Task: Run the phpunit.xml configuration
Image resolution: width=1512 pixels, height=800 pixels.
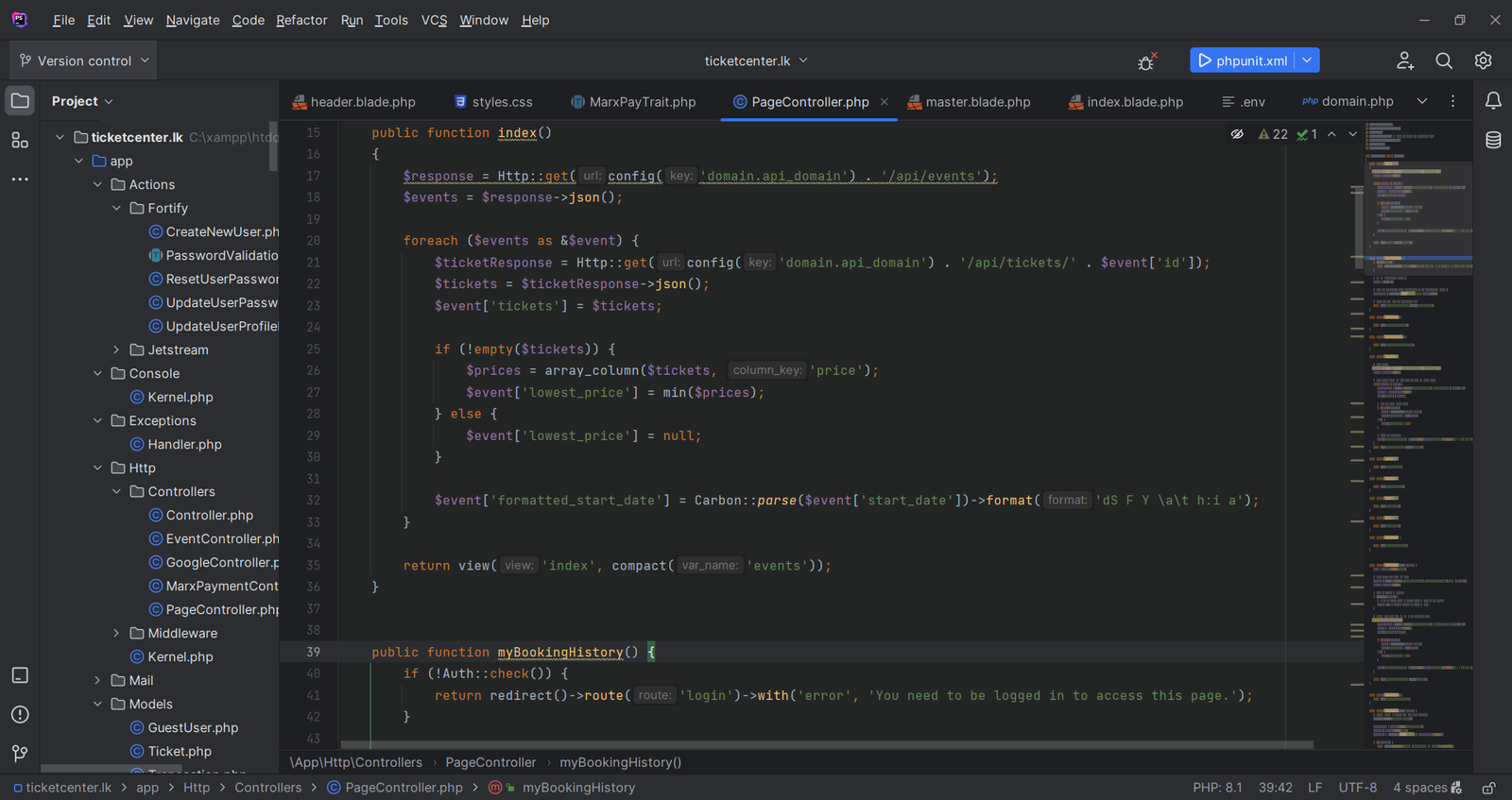Action: (x=1242, y=60)
